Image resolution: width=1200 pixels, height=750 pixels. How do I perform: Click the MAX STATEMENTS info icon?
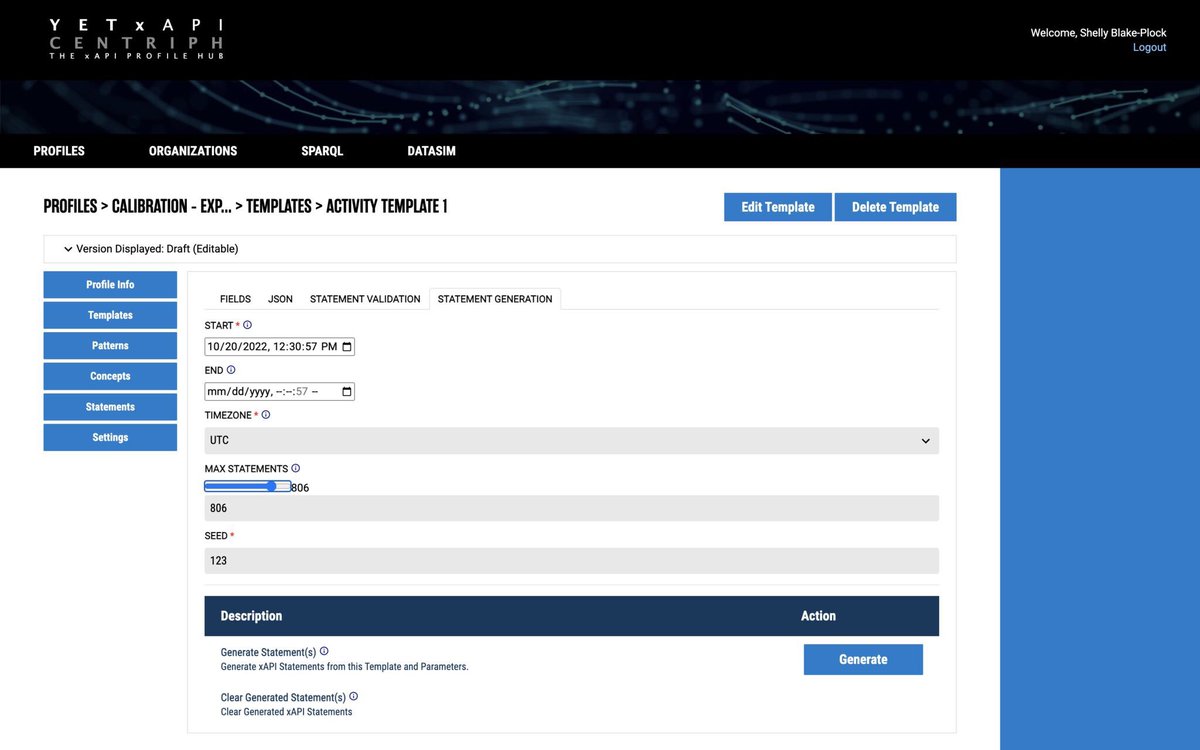coord(296,468)
